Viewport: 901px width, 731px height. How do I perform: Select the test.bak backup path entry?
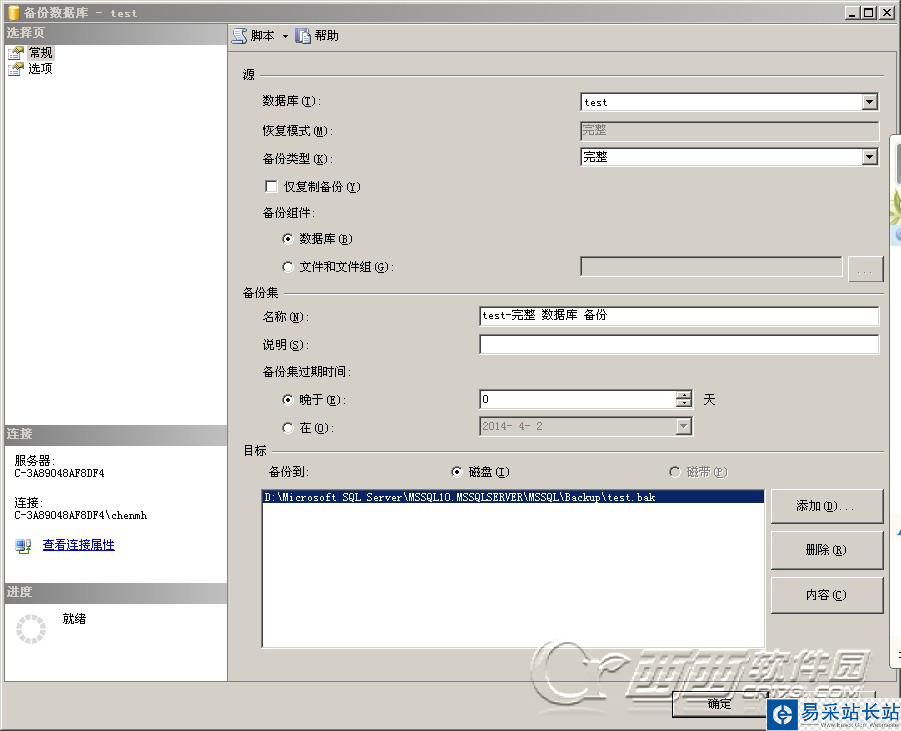[x=513, y=497]
